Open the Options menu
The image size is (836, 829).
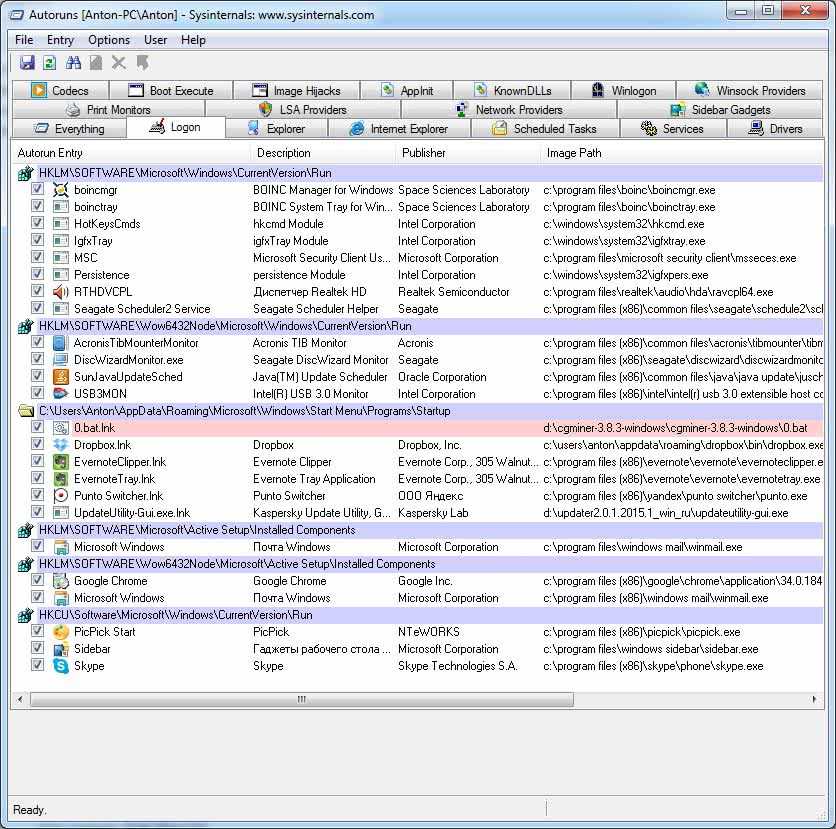(108, 40)
